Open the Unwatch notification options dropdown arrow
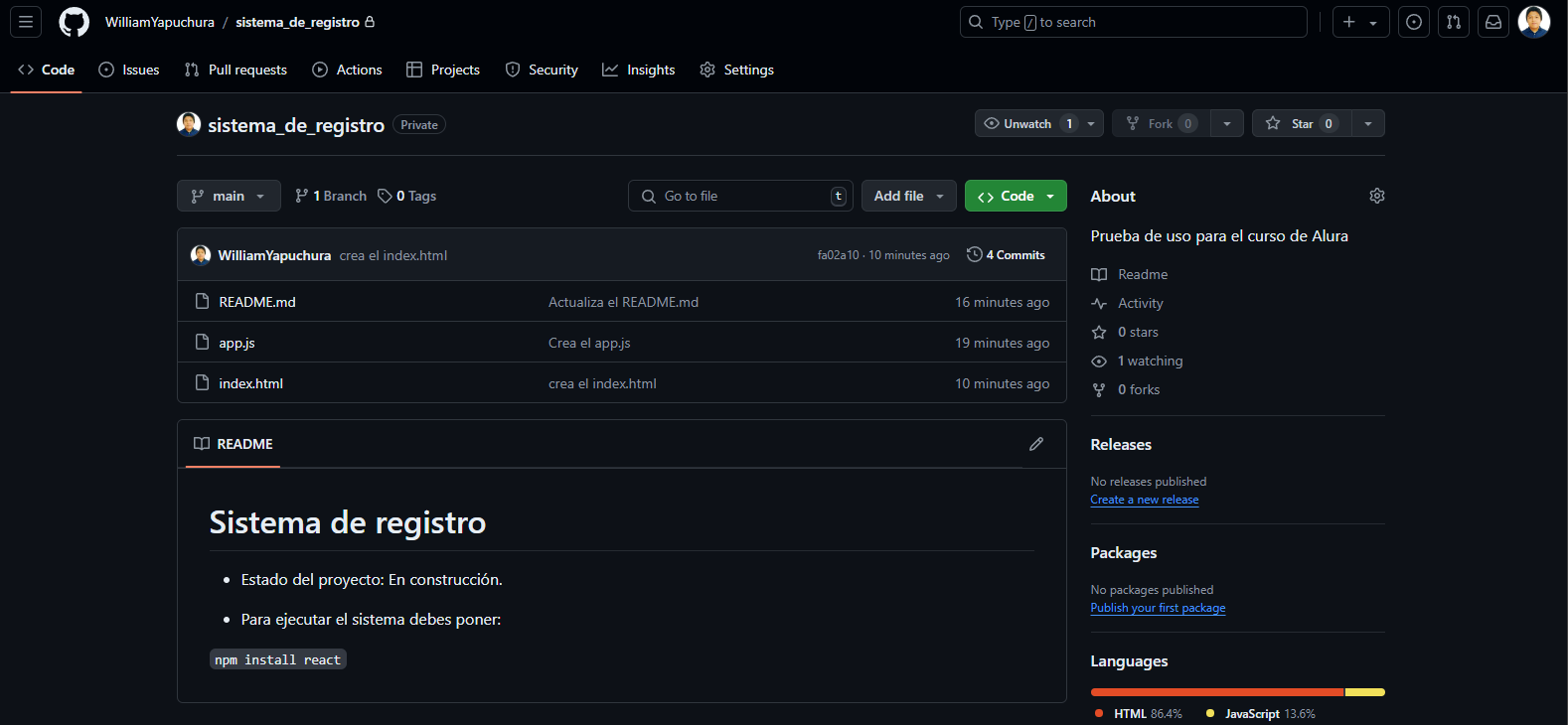 pos(1091,123)
